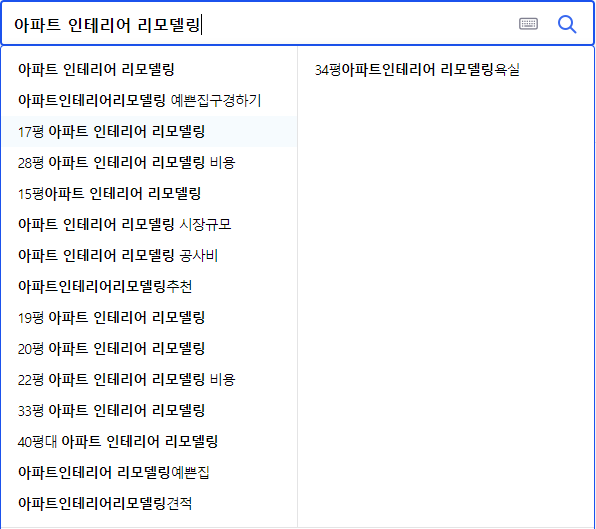
Task: Pick 40평대 아파트 인테리어 리모델링 suggestion
Action: click(118, 442)
